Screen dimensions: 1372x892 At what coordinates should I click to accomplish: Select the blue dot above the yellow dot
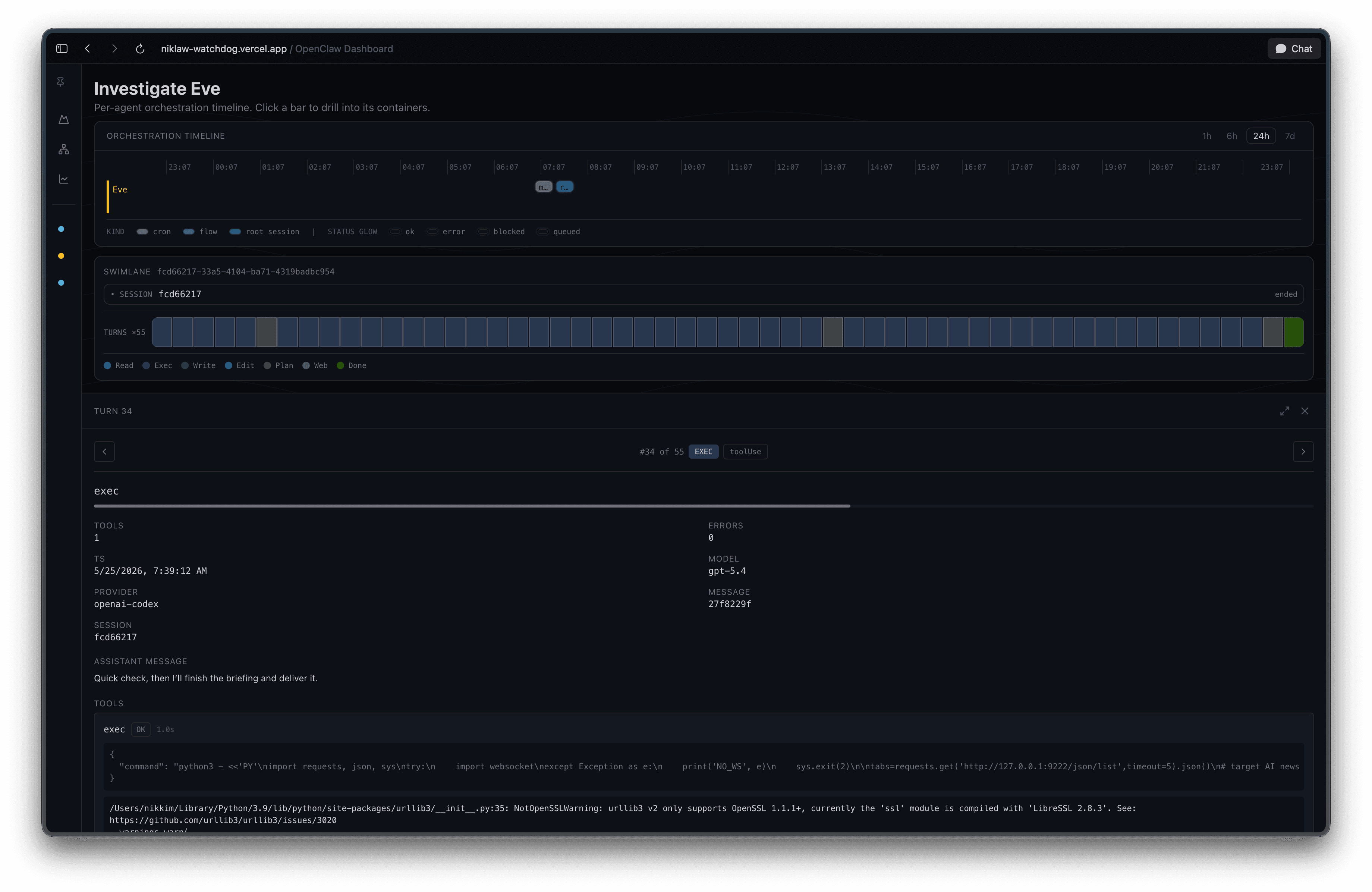pyautogui.click(x=61, y=229)
